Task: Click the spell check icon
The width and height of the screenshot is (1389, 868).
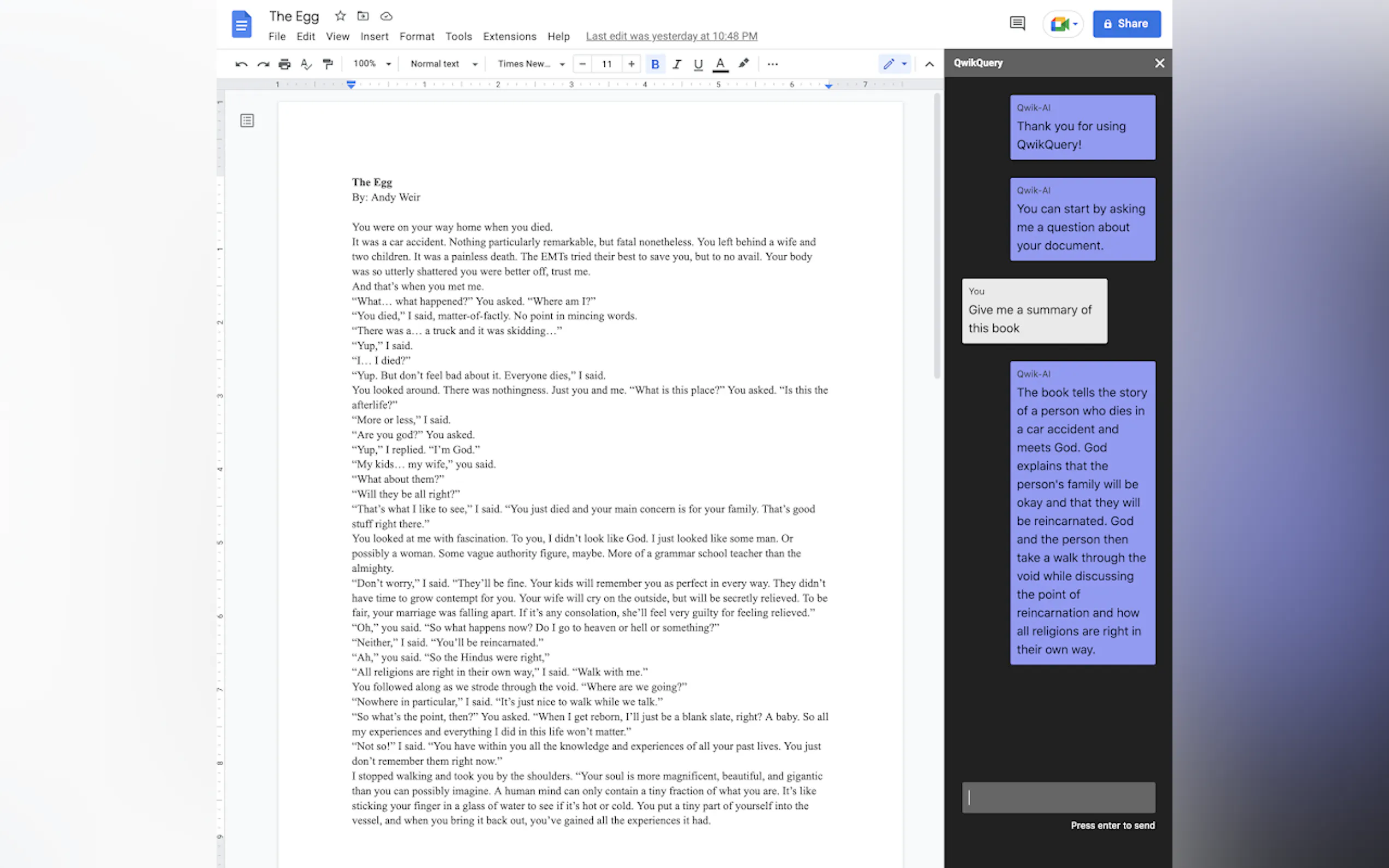Action: coord(306,64)
